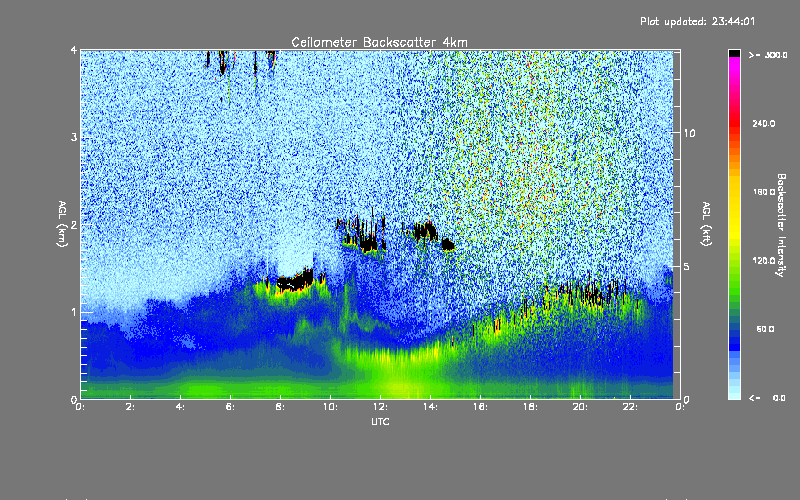The height and width of the screenshot is (500, 800).
Task: Click the '12:' UTC tick label
Action: [x=380, y=407]
